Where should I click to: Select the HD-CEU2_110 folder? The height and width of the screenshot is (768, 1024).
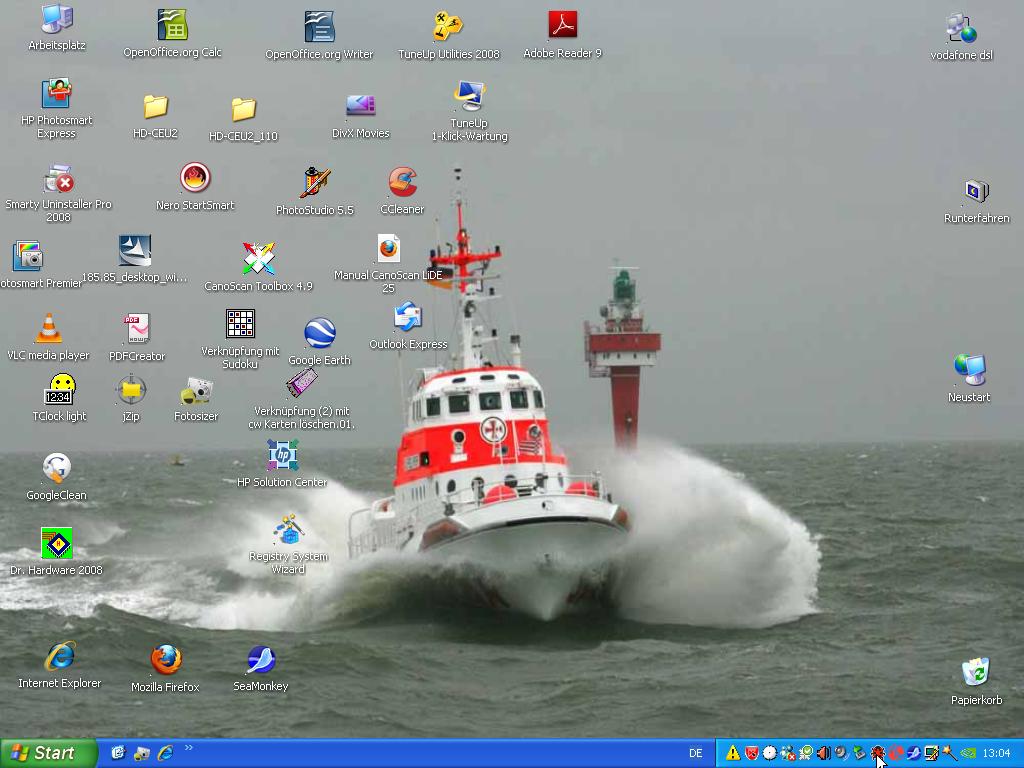(243, 109)
